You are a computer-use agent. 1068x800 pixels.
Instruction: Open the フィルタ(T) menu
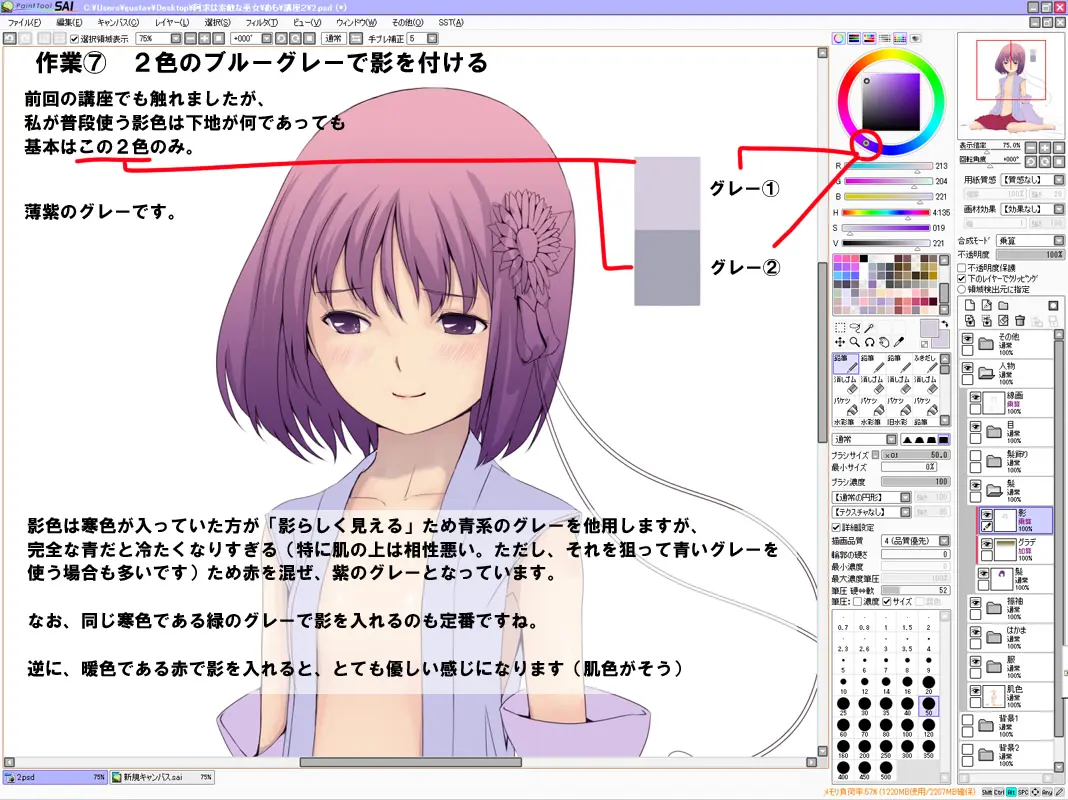pyautogui.click(x=262, y=22)
